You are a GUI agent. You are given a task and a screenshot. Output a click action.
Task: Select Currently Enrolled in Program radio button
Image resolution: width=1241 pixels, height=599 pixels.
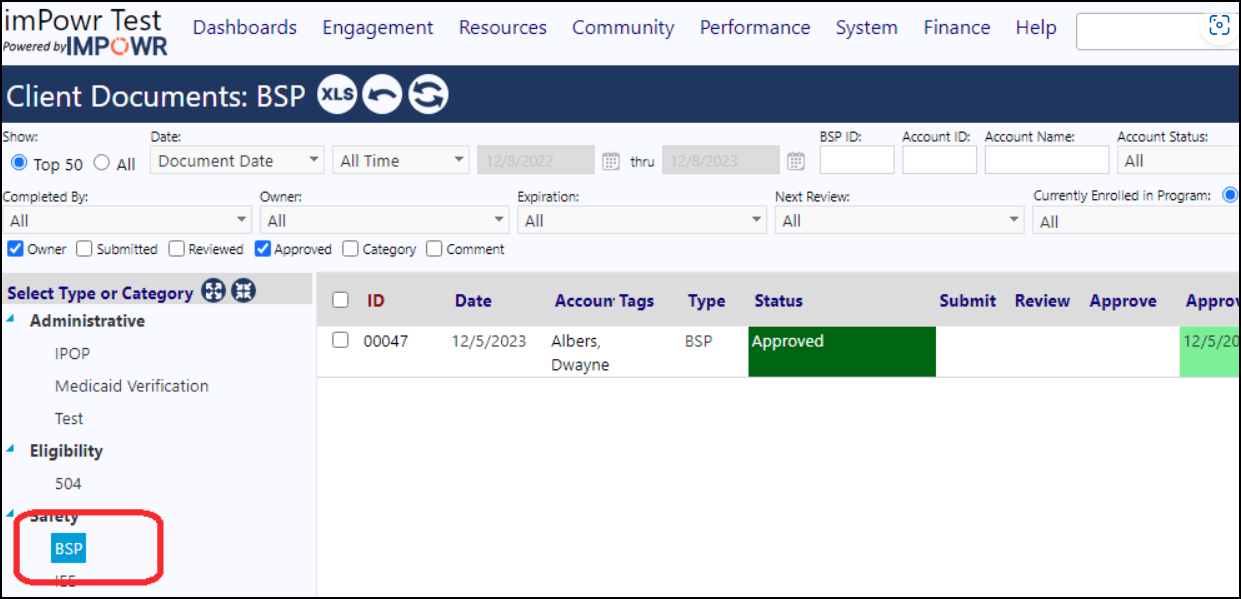point(1231,195)
